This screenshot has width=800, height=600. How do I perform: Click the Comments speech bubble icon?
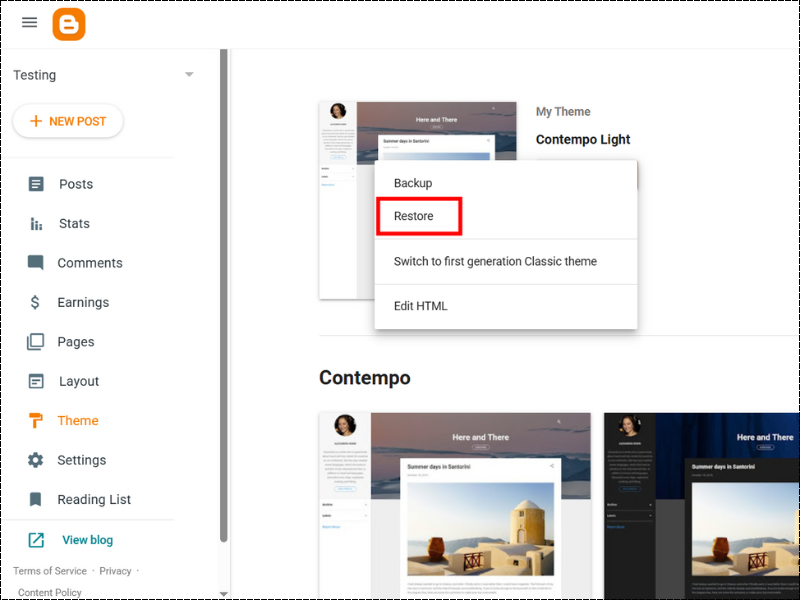pos(36,263)
